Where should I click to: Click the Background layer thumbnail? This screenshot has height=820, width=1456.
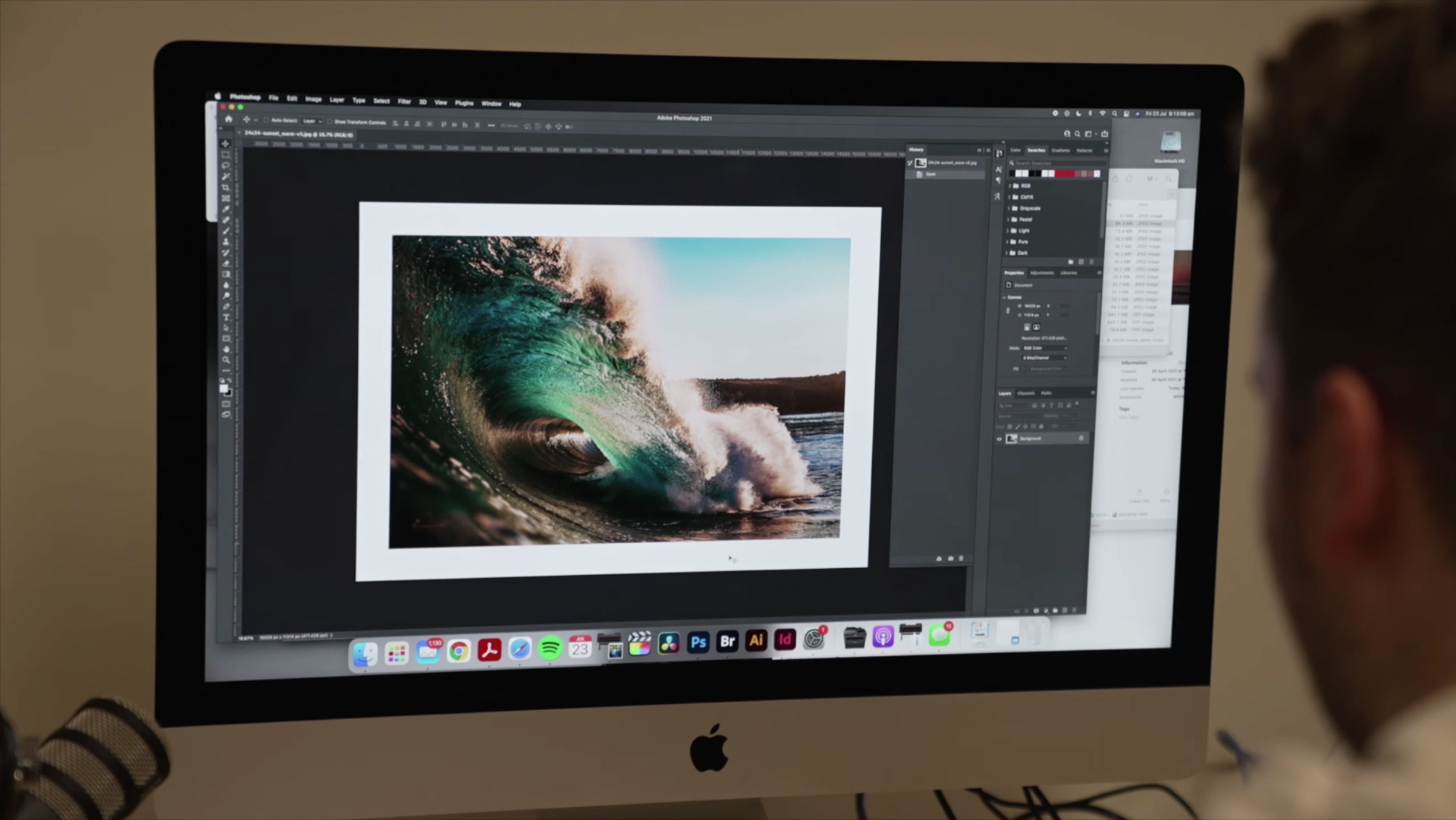coord(1012,438)
